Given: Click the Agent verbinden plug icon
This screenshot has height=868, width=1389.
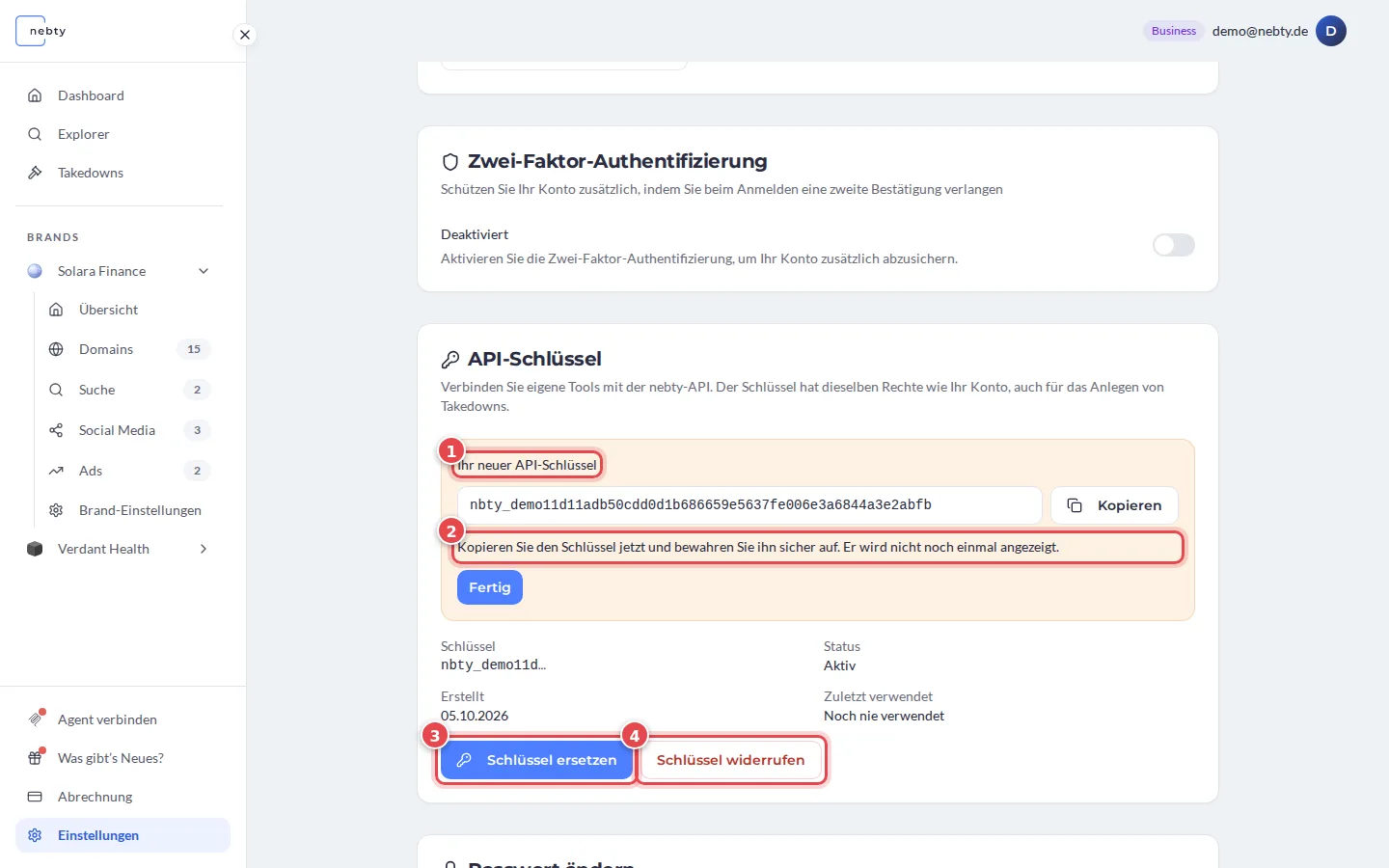Looking at the screenshot, I should pyautogui.click(x=35, y=719).
